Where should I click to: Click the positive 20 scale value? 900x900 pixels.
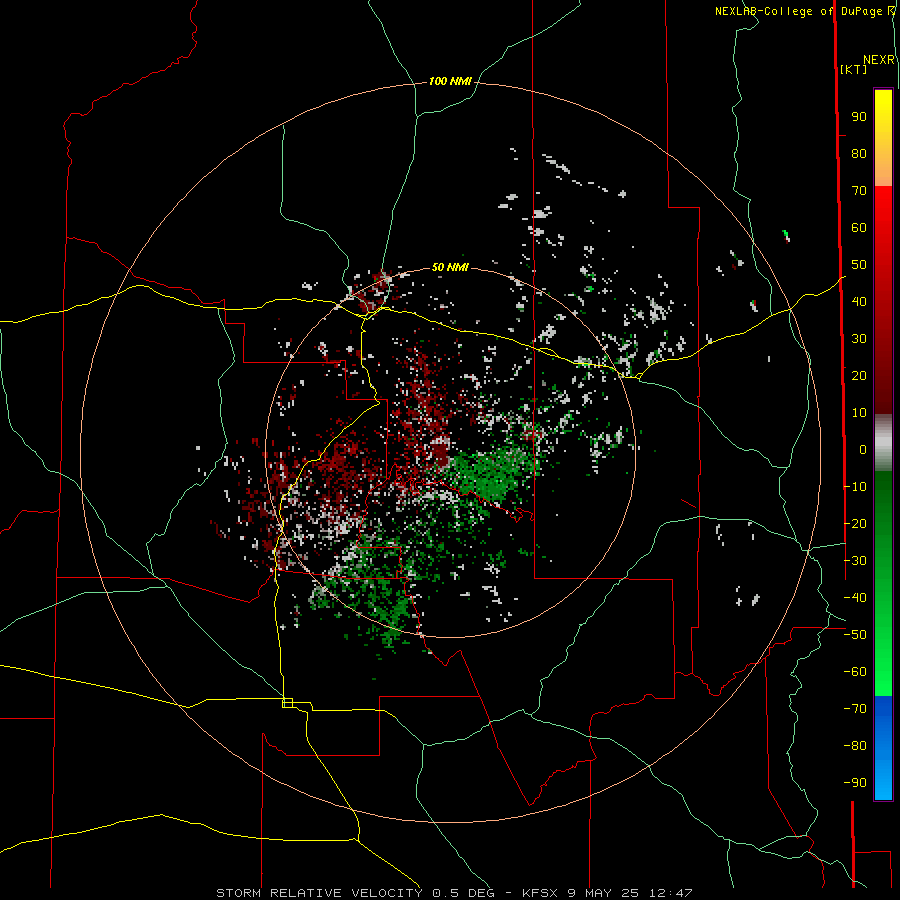(x=859, y=375)
